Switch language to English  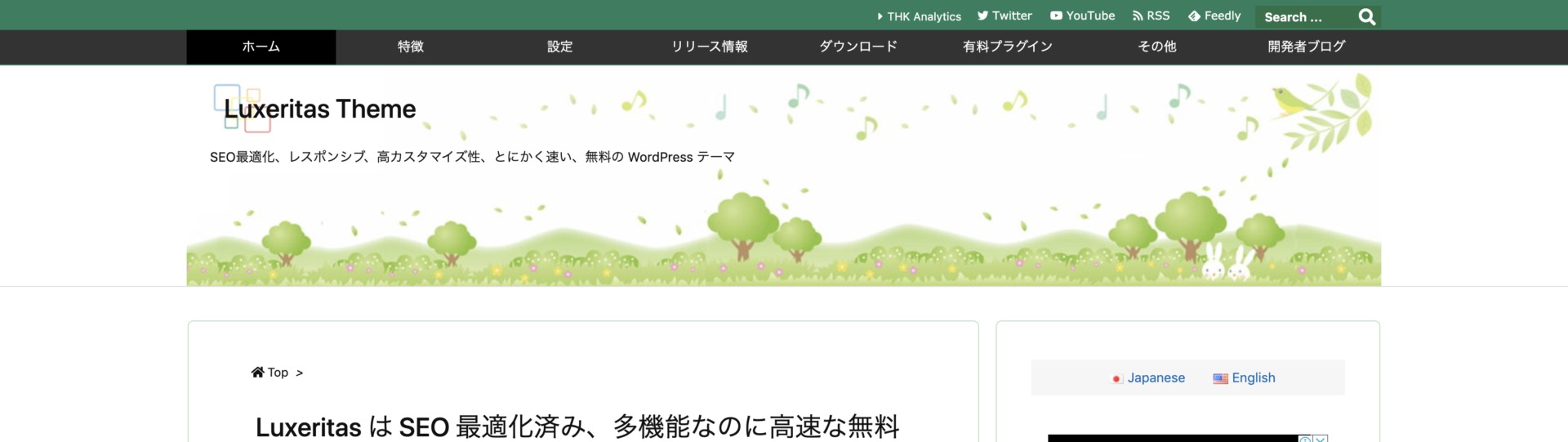(x=1253, y=377)
